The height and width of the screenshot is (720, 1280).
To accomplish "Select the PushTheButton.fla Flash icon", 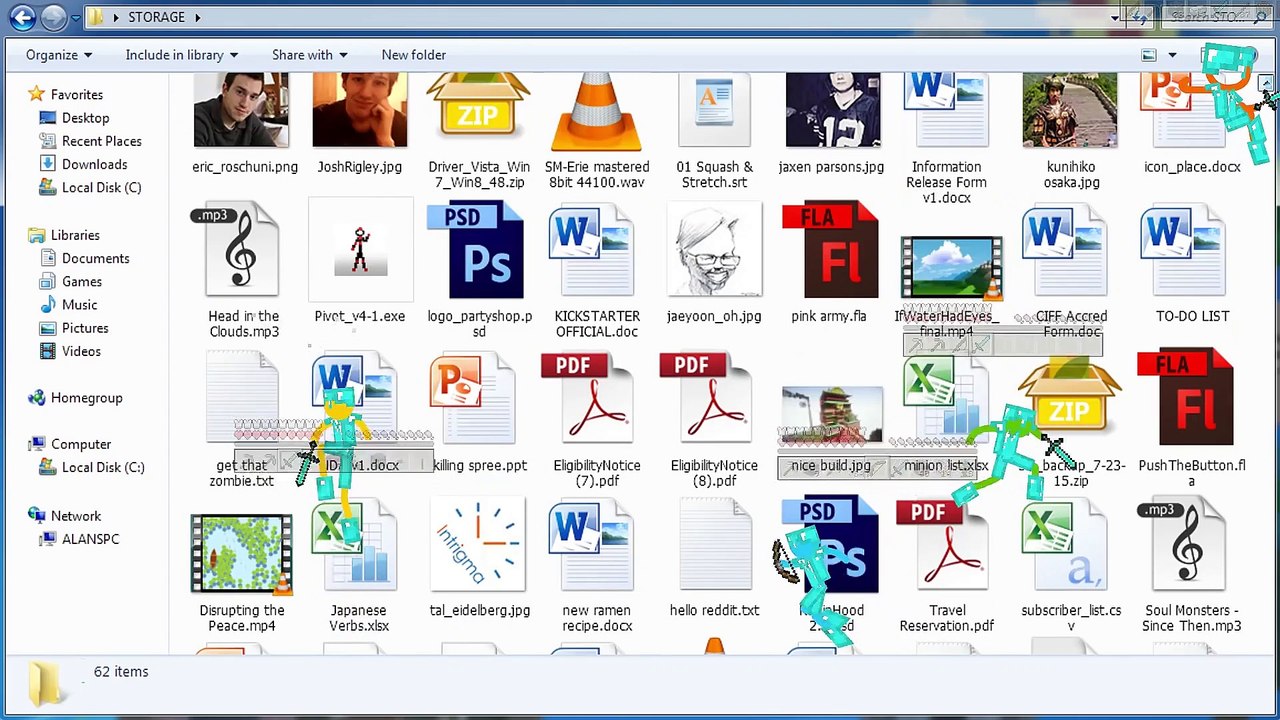I will (1186, 398).
